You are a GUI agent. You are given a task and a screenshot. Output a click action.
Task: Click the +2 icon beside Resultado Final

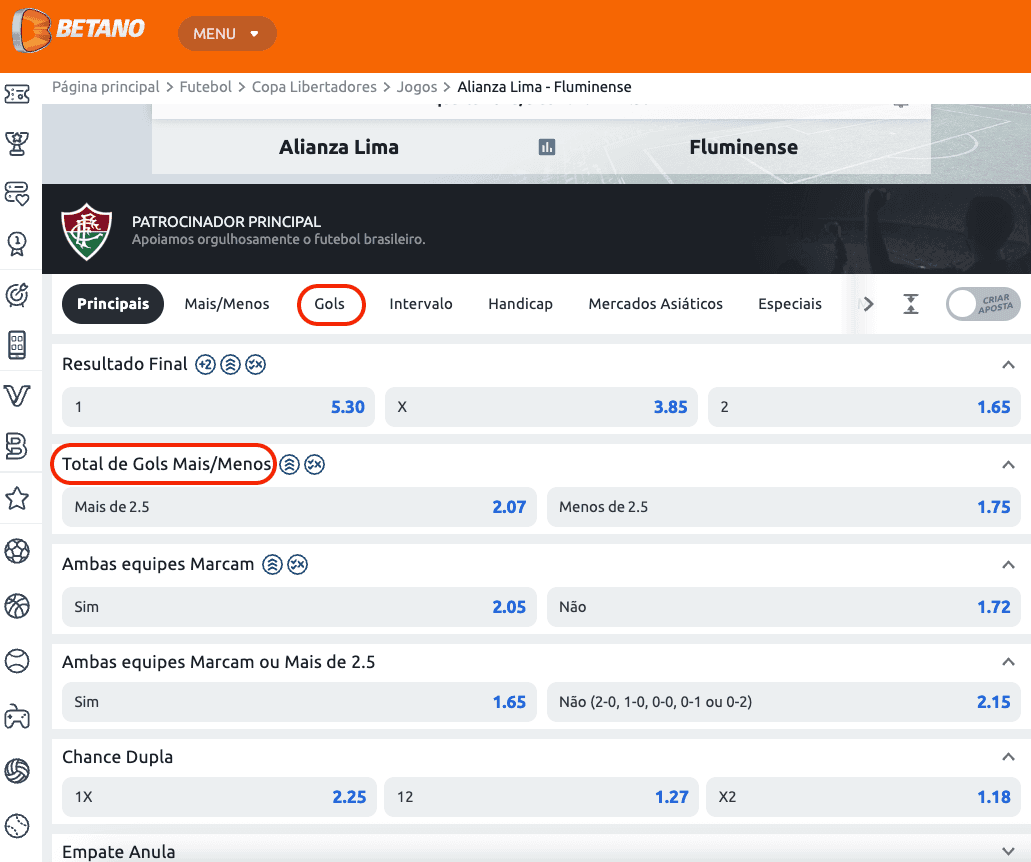click(x=206, y=364)
